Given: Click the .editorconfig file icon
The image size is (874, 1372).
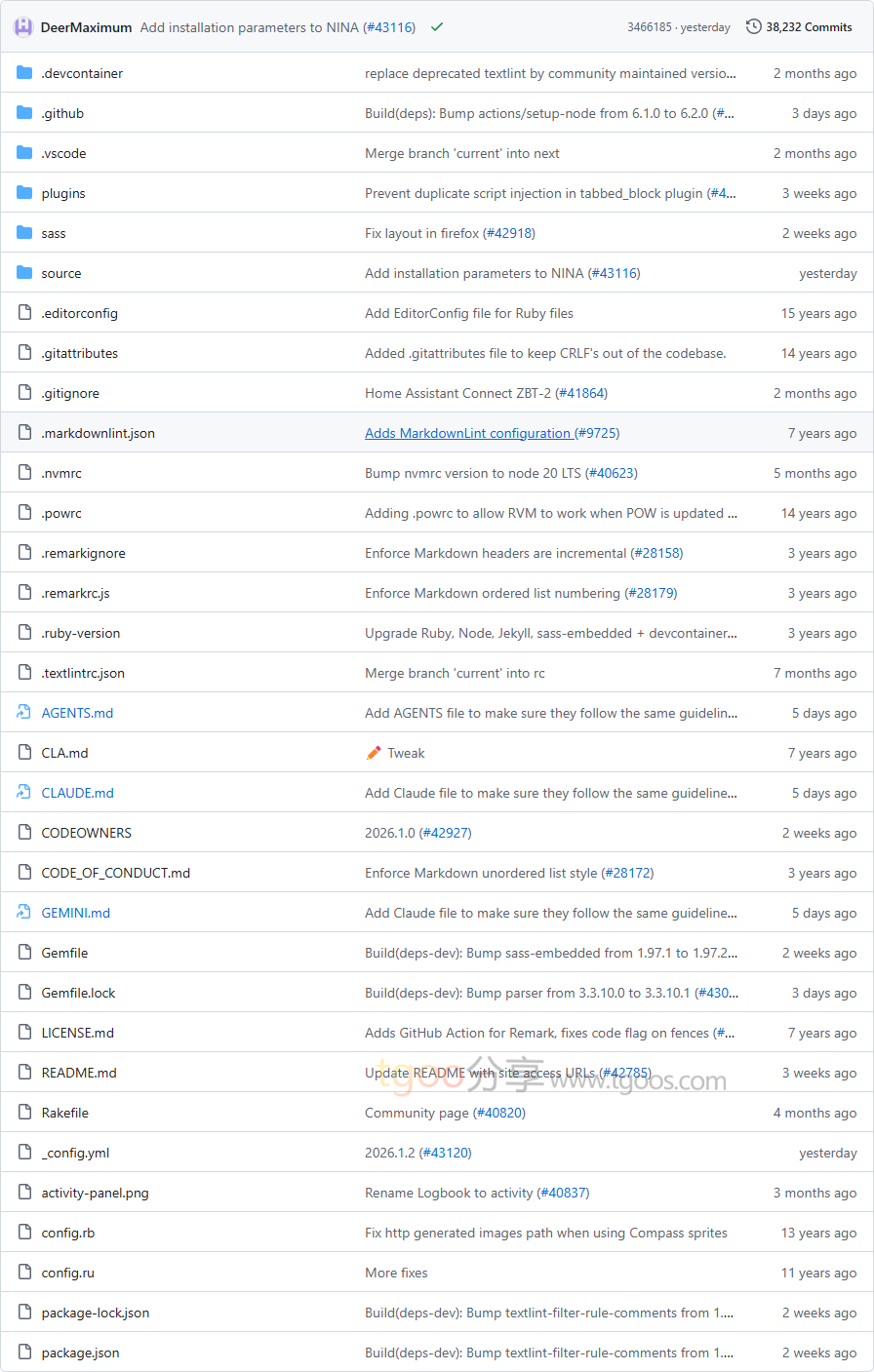Looking at the screenshot, I should [24, 313].
